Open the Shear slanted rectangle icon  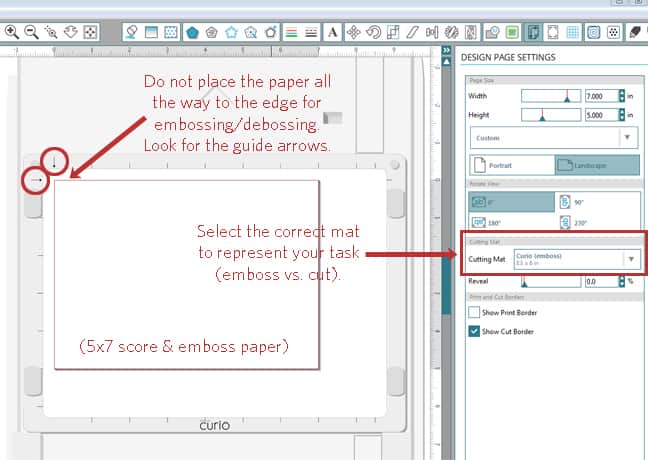[x=412, y=32]
